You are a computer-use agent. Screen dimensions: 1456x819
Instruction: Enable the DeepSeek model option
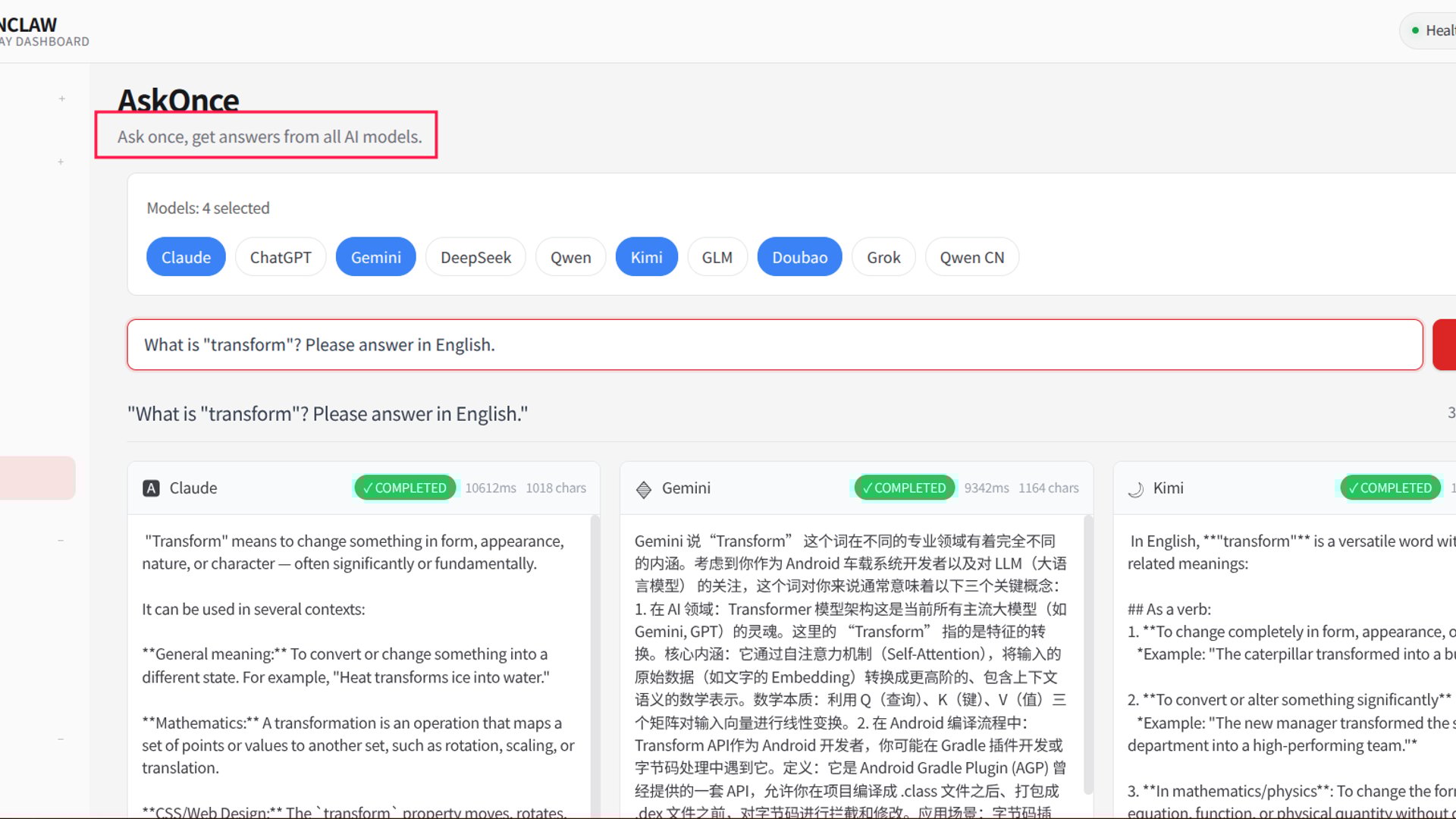click(475, 257)
